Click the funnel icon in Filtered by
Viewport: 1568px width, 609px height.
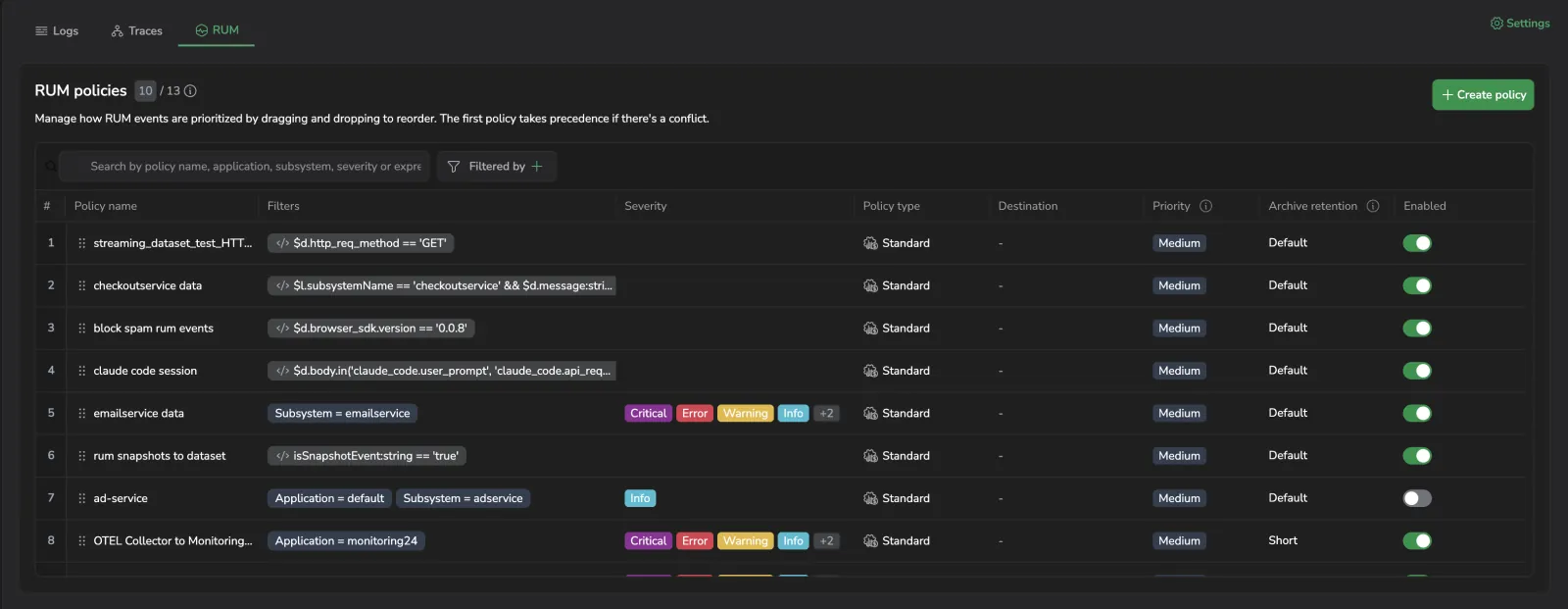(454, 167)
